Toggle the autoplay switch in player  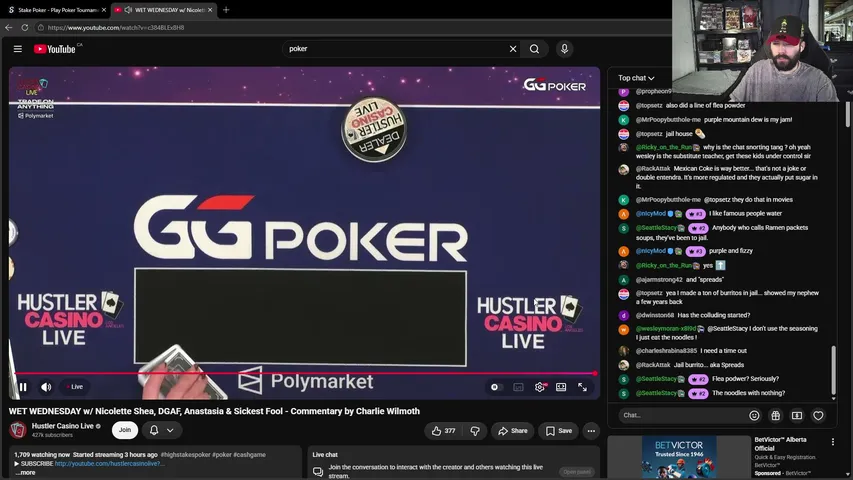click(497, 387)
